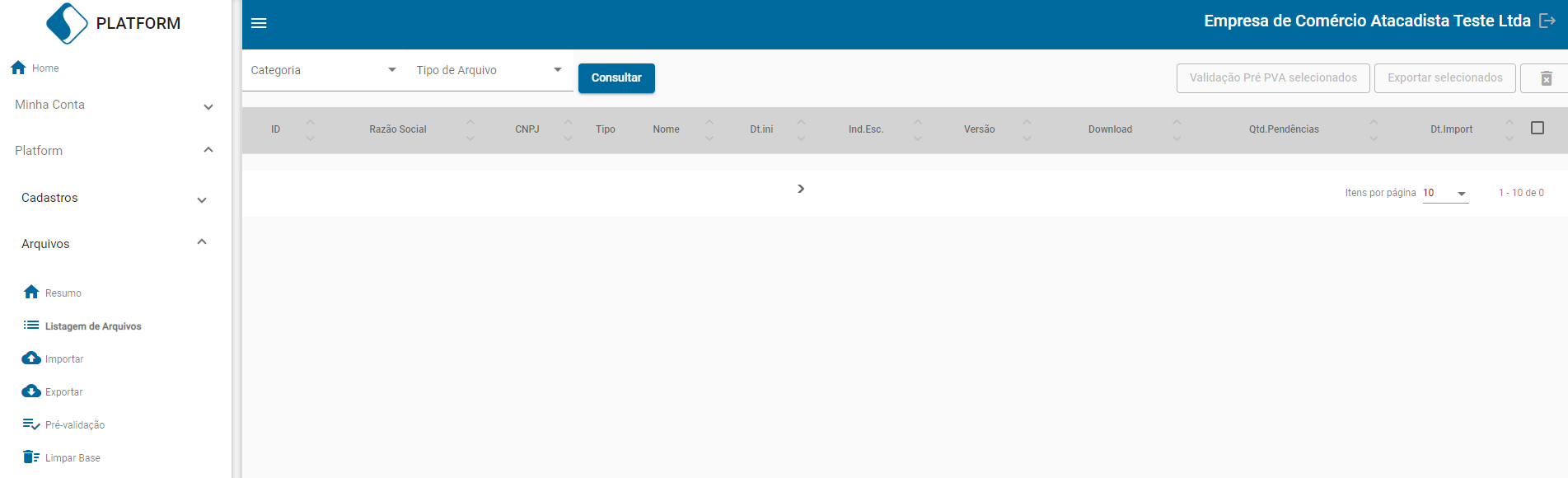Image resolution: width=1568 pixels, height=478 pixels.
Task: Open the Itens por página dropdown
Action: [1445, 193]
